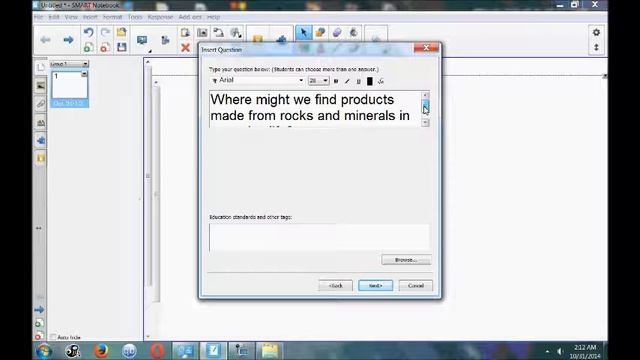The width and height of the screenshot is (640, 360).
Task: Click the Browse button for tags
Action: [x=406, y=260]
